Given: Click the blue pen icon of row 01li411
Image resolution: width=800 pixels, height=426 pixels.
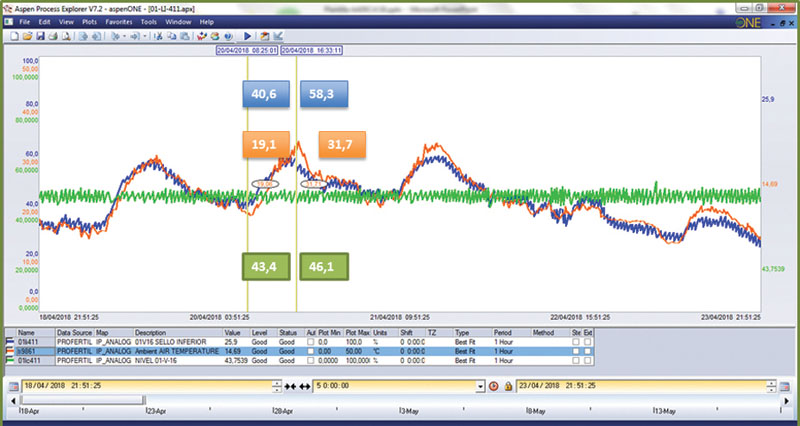Looking at the screenshot, I should (10, 342).
